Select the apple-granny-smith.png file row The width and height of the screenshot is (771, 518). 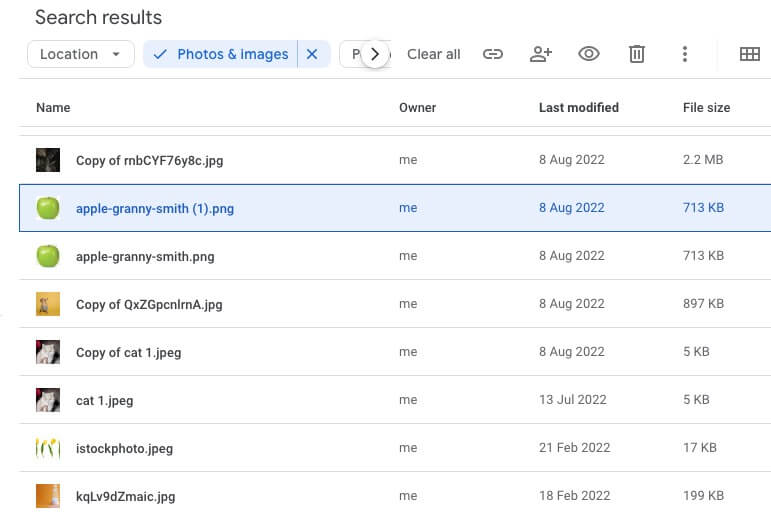tap(145, 256)
